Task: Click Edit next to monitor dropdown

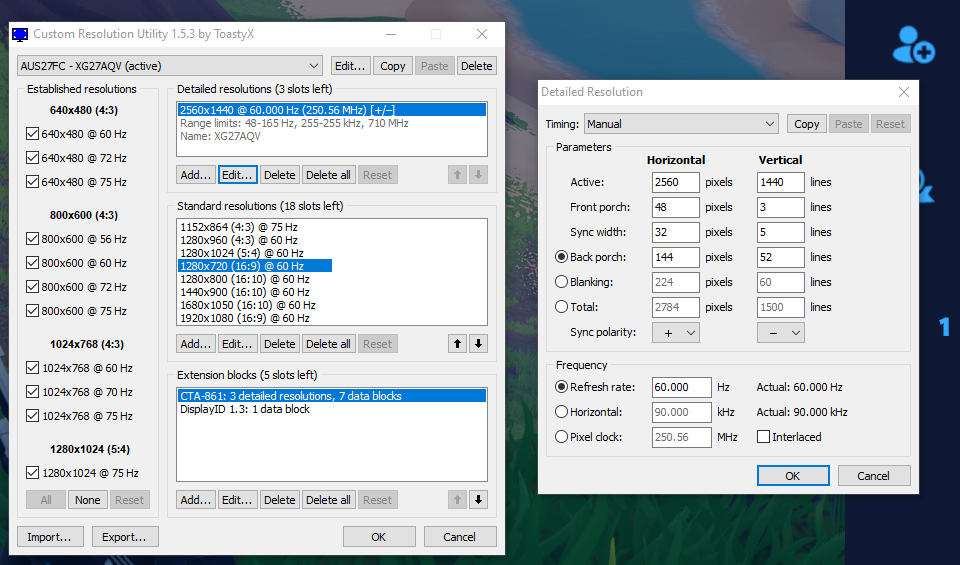Action: (x=350, y=65)
